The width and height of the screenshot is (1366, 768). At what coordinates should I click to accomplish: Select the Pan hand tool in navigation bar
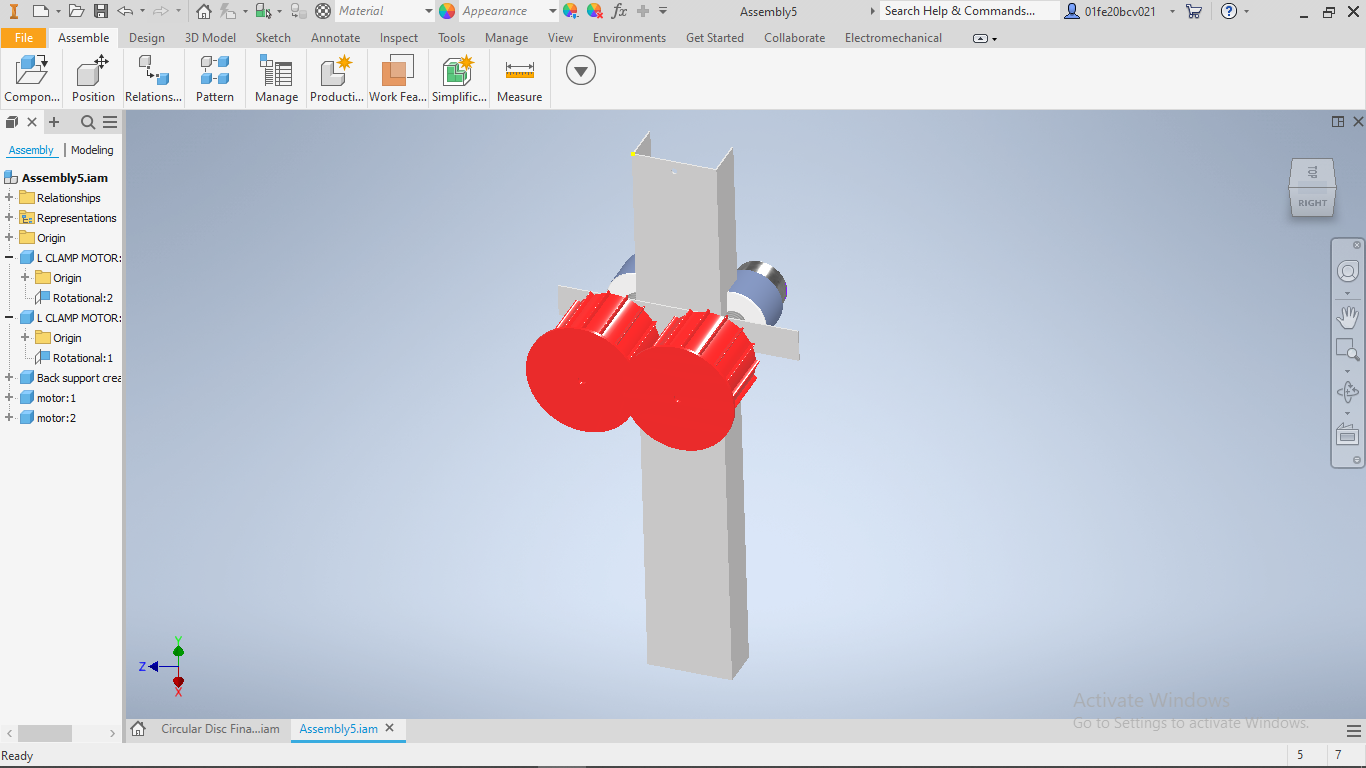(1348, 317)
